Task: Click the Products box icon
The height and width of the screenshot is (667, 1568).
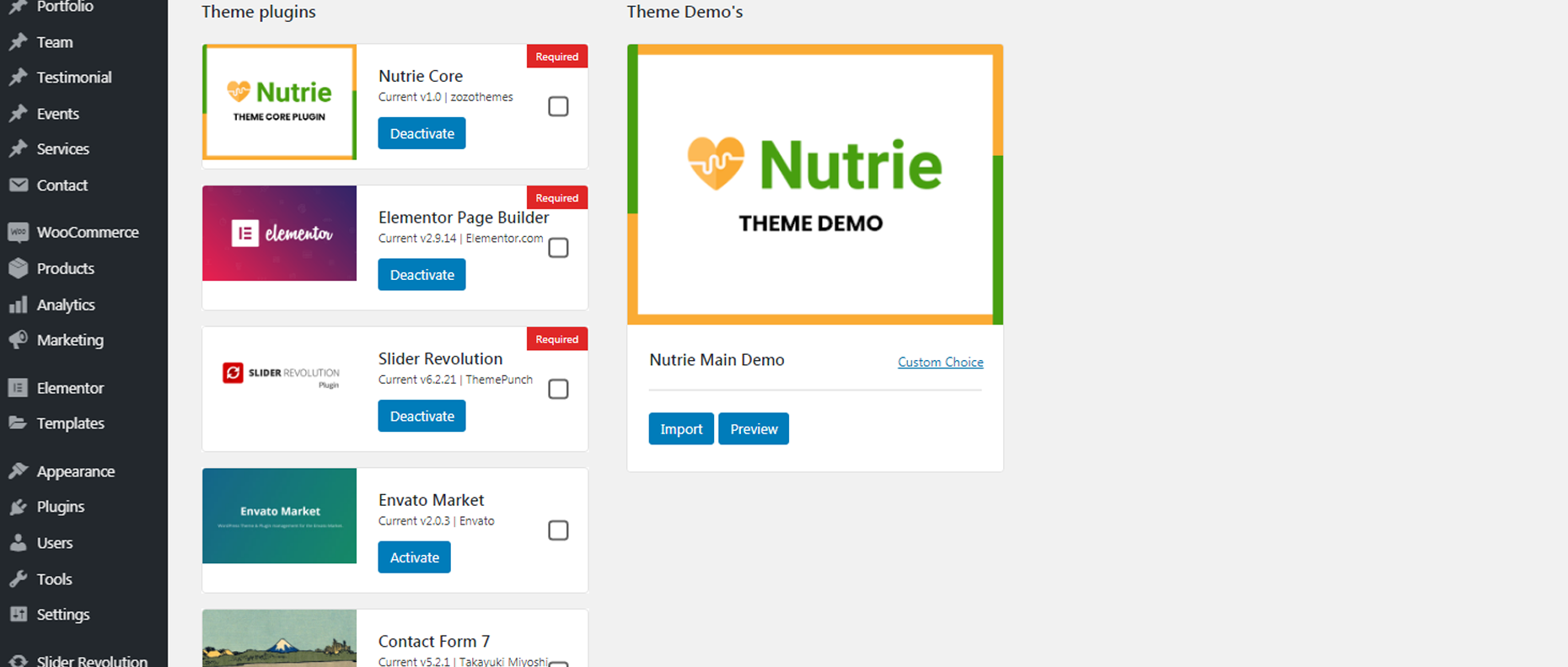Action: coord(18,269)
